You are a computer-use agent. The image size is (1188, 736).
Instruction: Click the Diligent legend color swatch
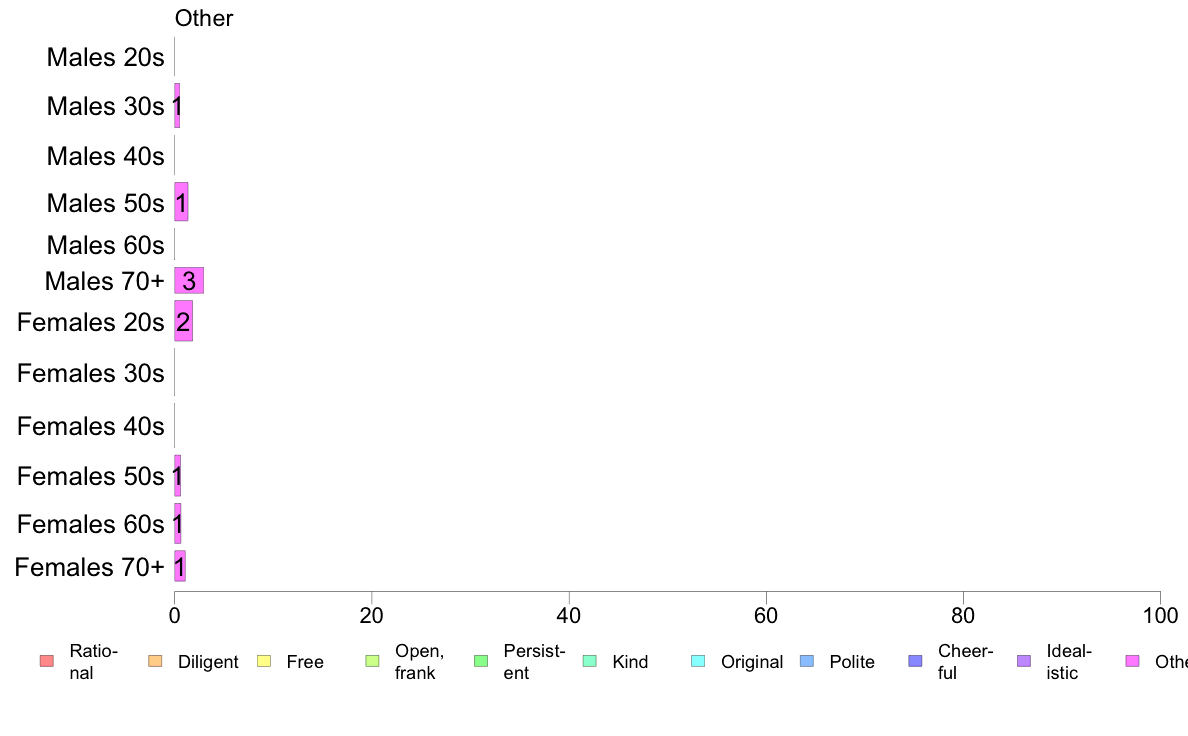click(x=155, y=661)
